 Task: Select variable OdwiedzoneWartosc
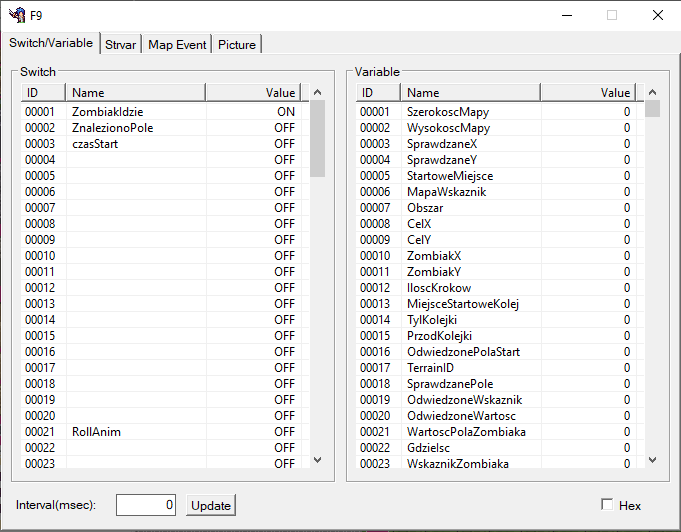coord(500,416)
